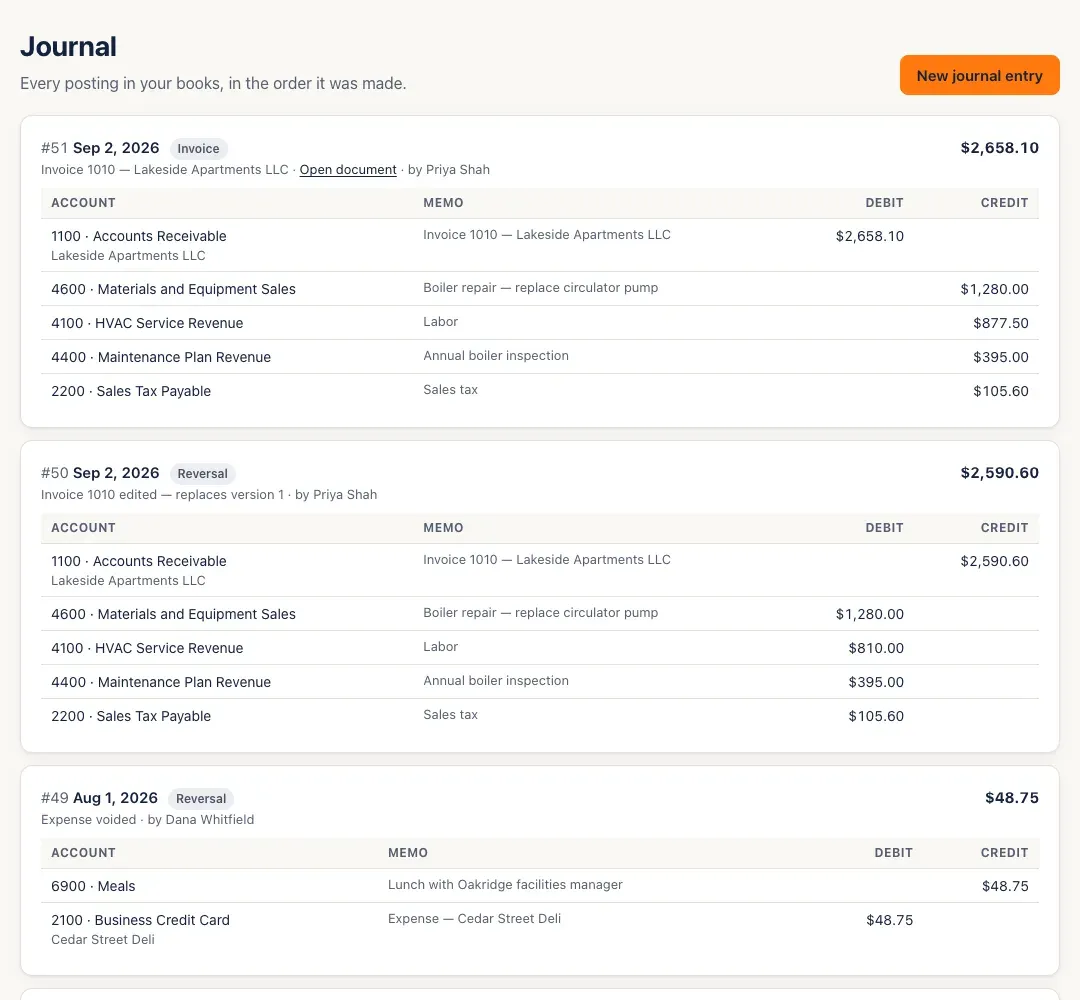Click the Boiler repair memo in entry #50

pos(540,613)
